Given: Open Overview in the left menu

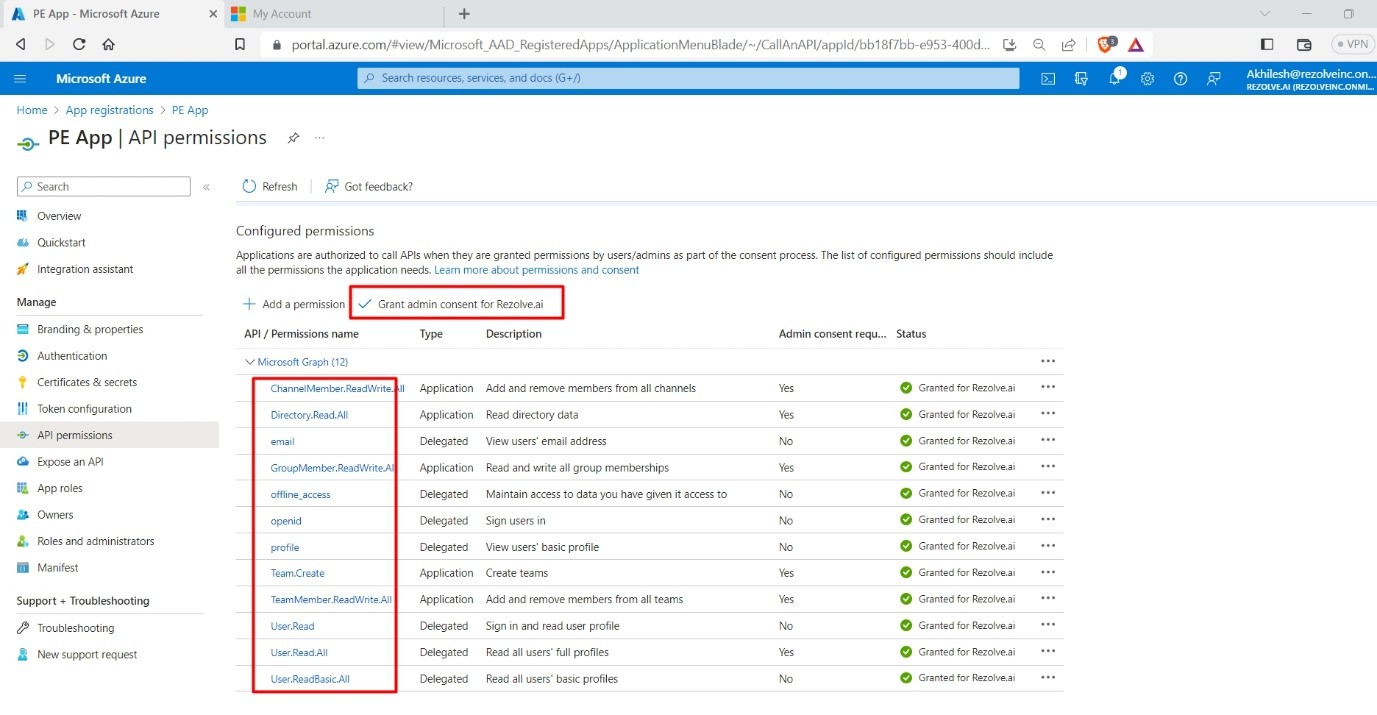Looking at the screenshot, I should [x=59, y=216].
